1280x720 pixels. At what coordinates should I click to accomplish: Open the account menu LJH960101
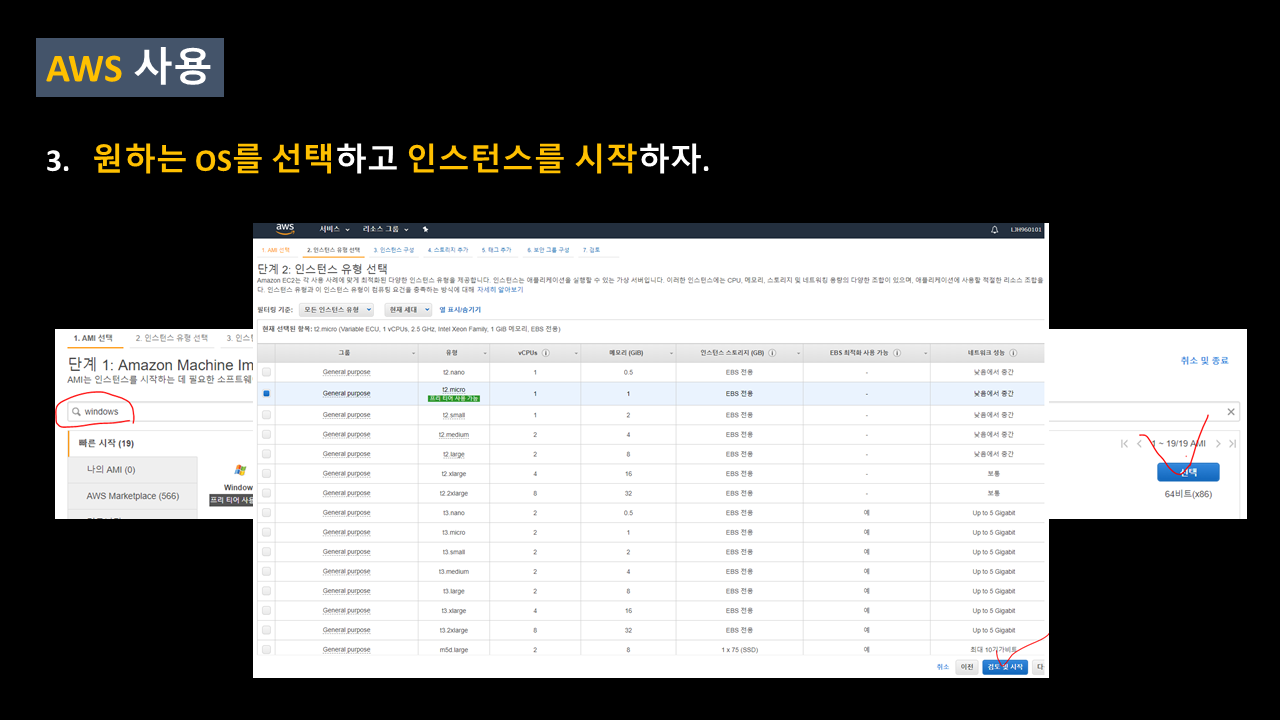pyautogui.click(x=1025, y=230)
